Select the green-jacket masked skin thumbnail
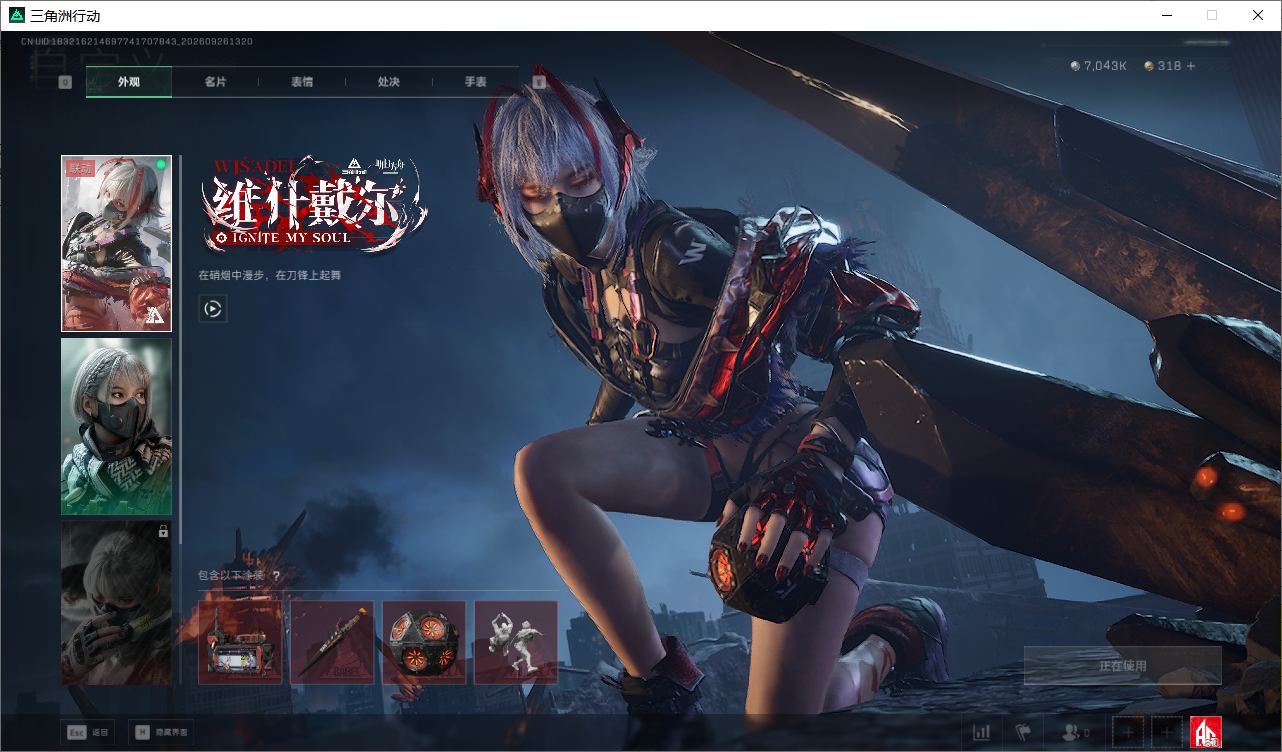 pyautogui.click(x=116, y=426)
